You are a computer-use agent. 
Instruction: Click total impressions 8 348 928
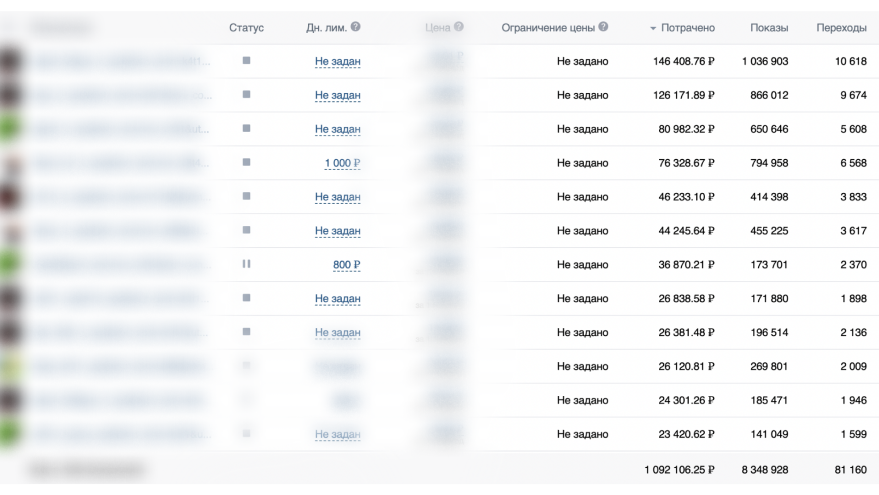tap(765, 470)
